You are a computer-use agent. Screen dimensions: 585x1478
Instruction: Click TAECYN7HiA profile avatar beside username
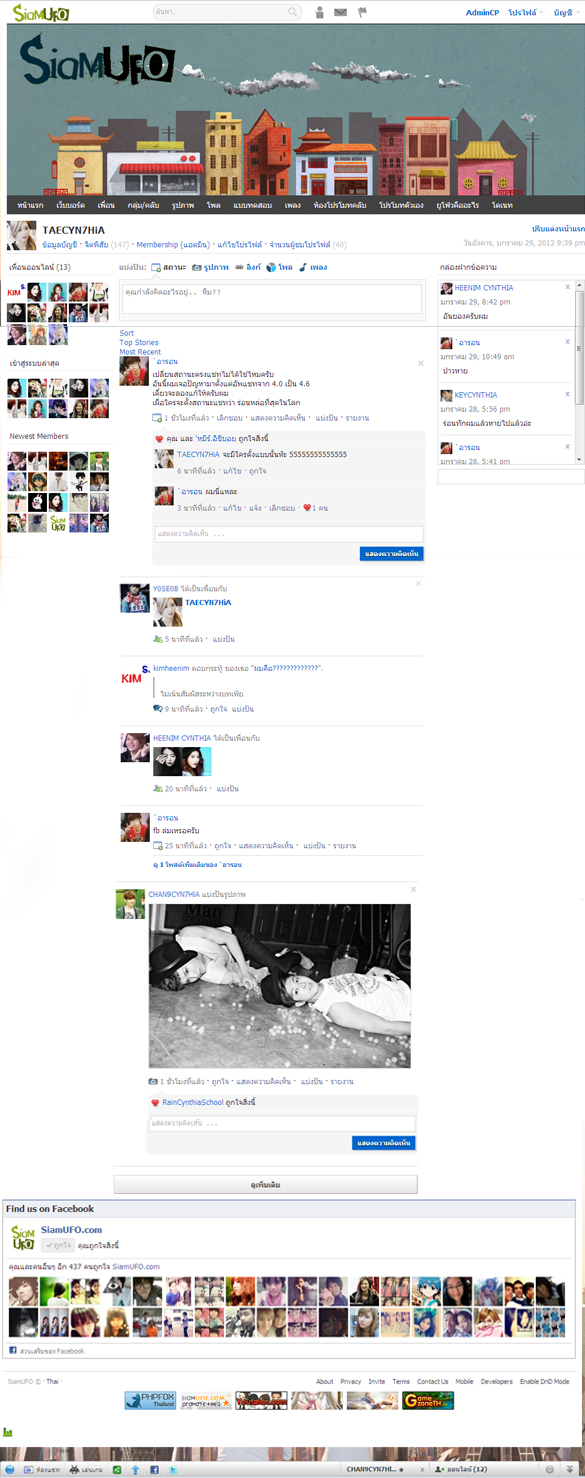click(22, 235)
